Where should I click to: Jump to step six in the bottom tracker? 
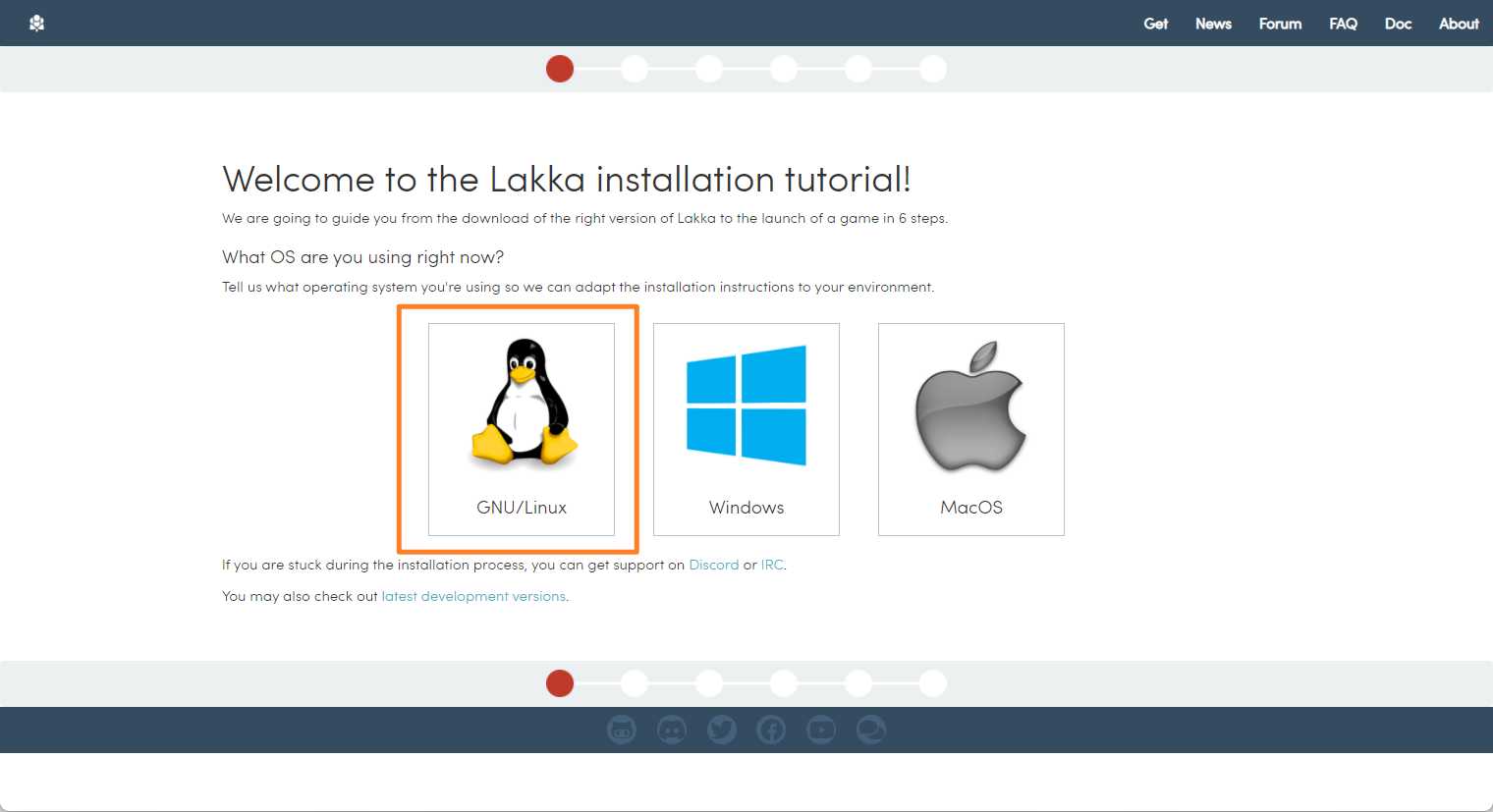(x=933, y=683)
